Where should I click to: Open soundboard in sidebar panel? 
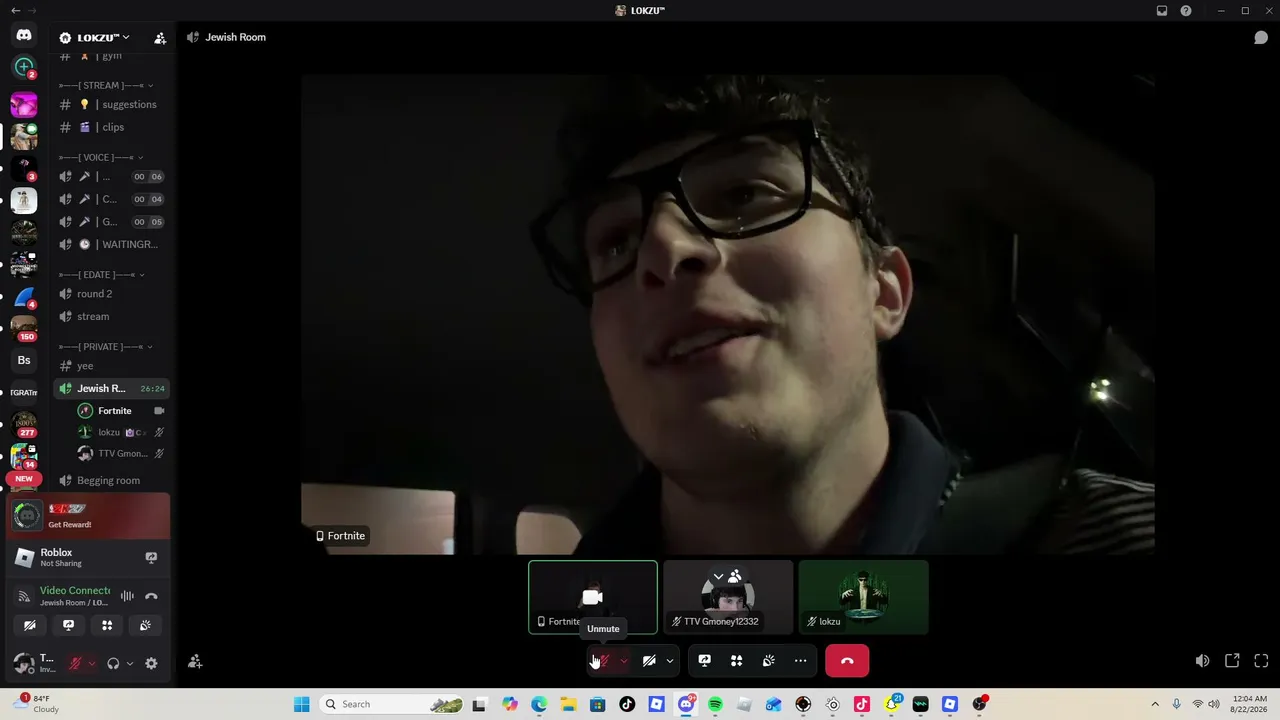(x=145, y=625)
